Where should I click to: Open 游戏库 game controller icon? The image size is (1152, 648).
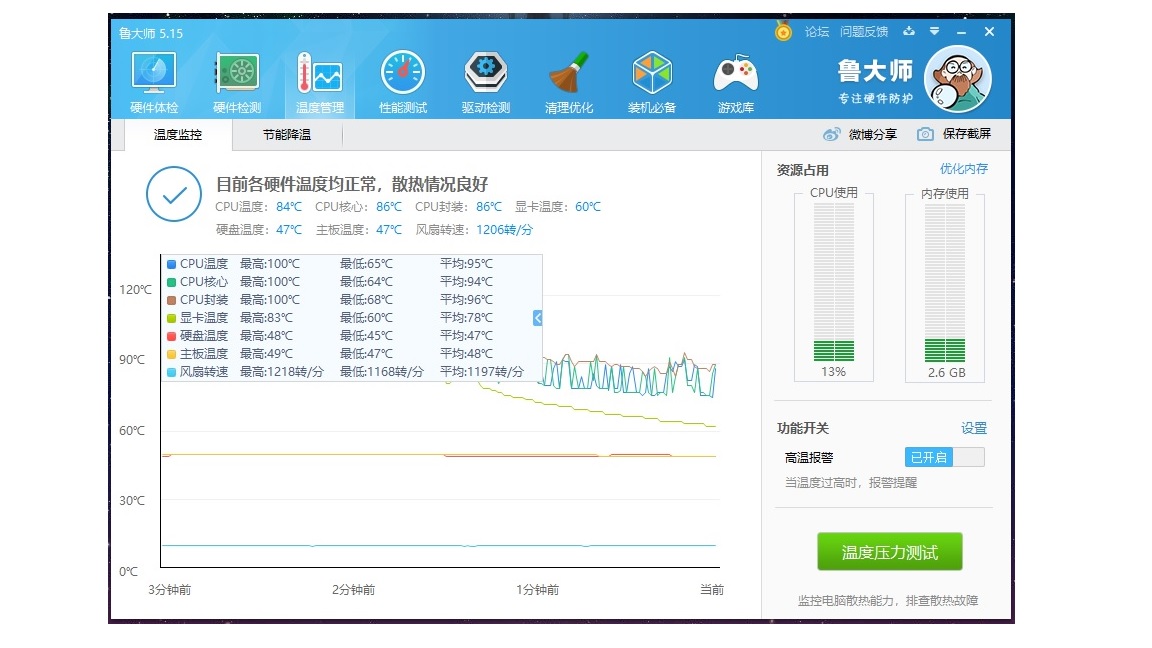pyautogui.click(x=735, y=82)
